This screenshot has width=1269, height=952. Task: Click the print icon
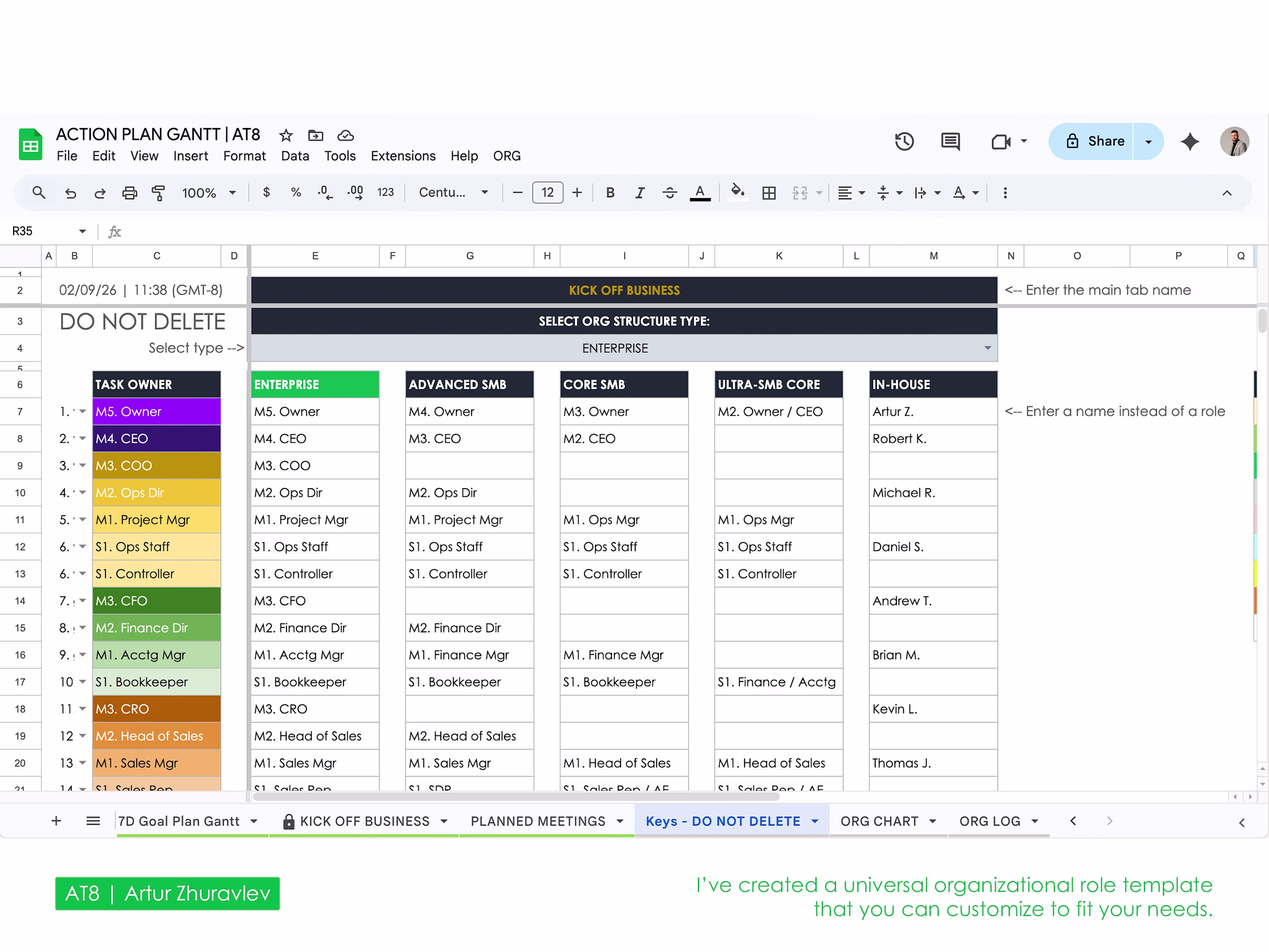coord(130,193)
